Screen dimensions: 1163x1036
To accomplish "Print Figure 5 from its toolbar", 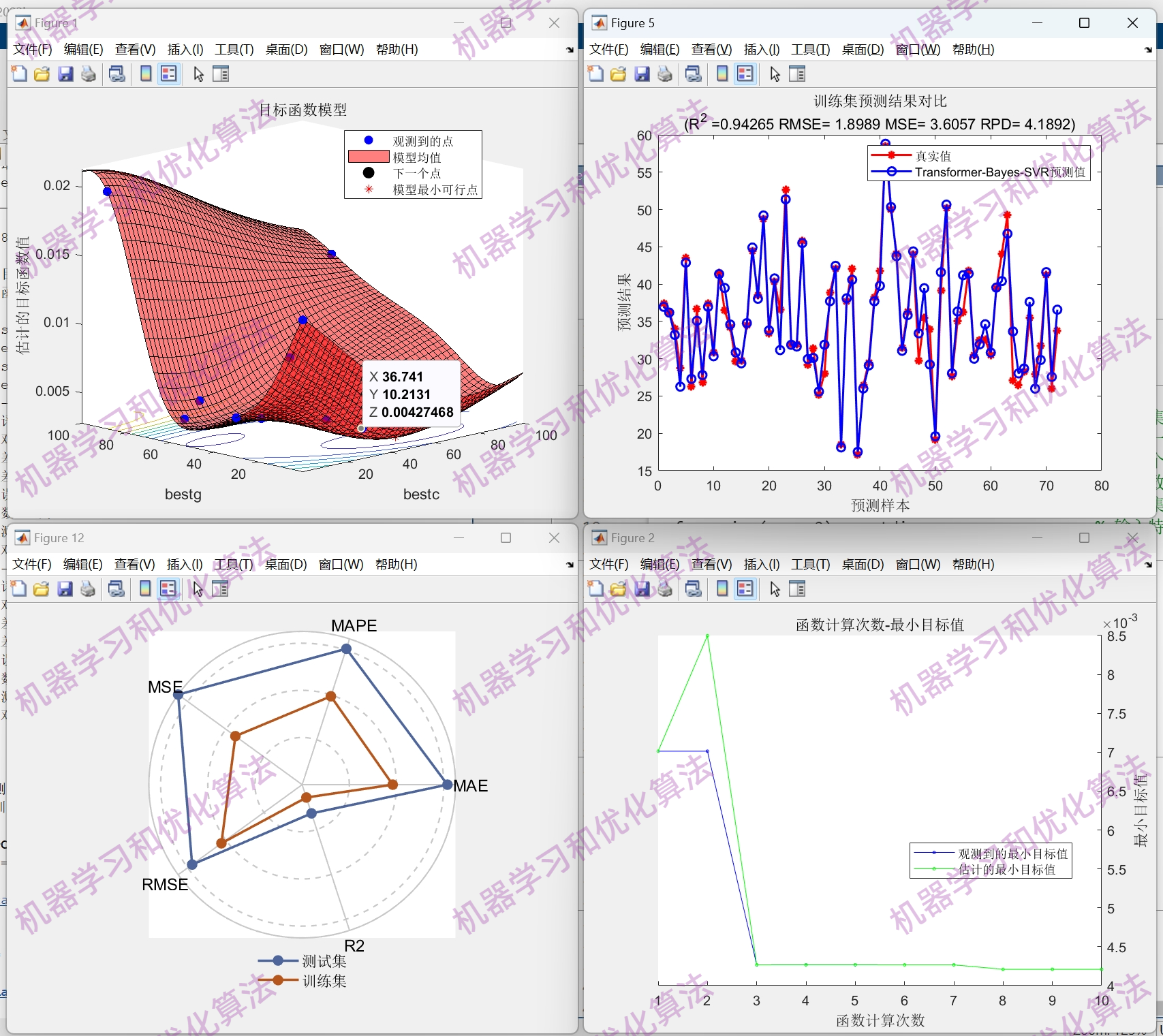I will tap(665, 74).
